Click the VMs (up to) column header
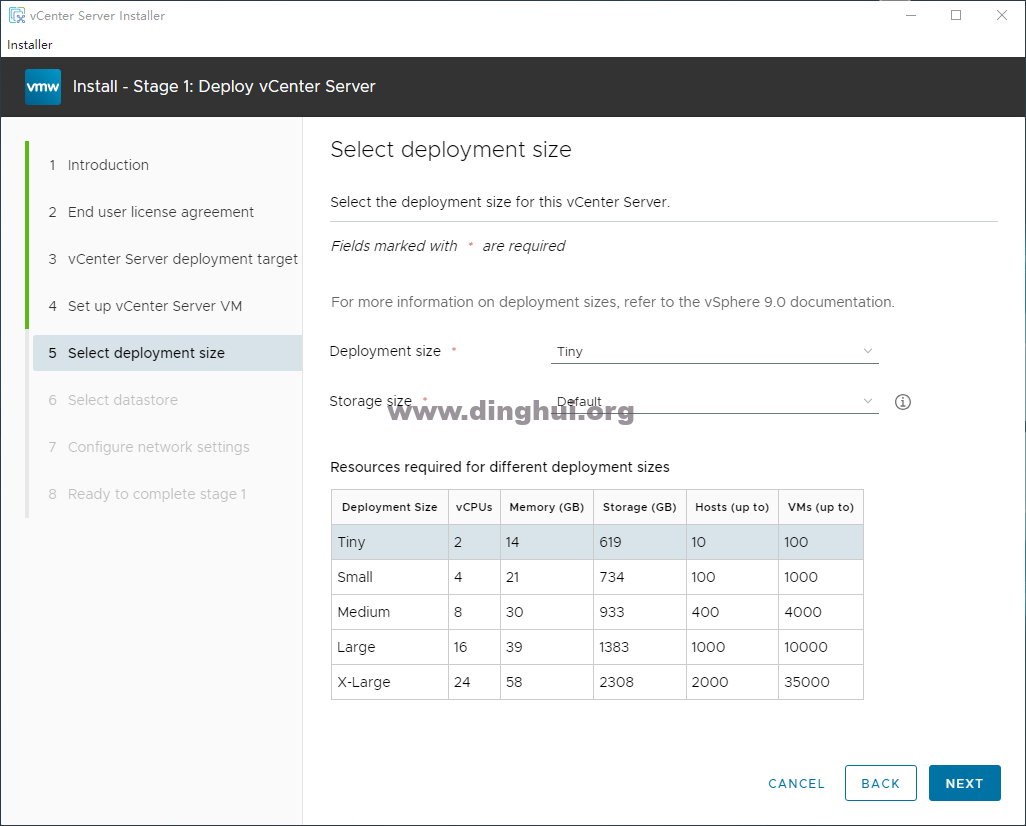Image resolution: width=1026 pixels, height=826 pixels. (821, 507)
